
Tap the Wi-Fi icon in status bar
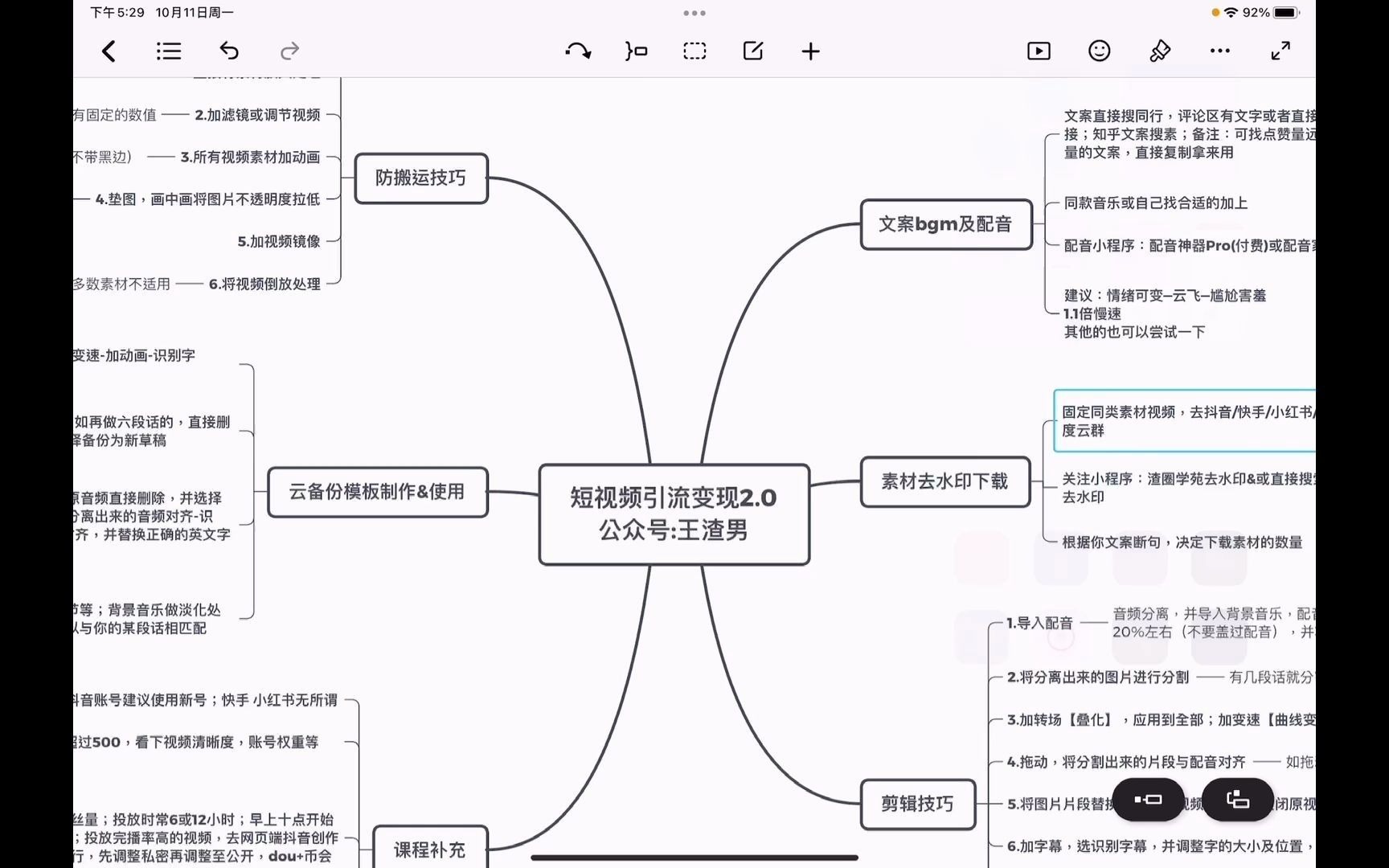coord(1231,13)
